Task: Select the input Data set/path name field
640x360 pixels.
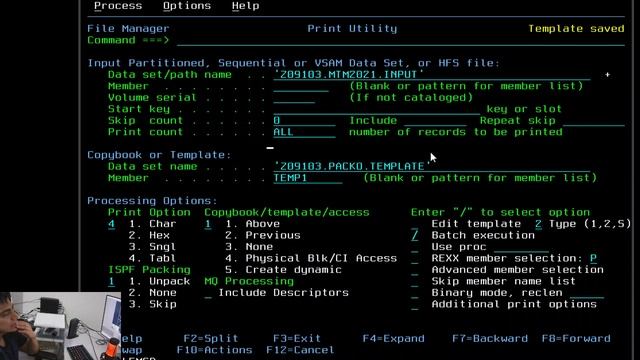Action: [x=432, y=74]
